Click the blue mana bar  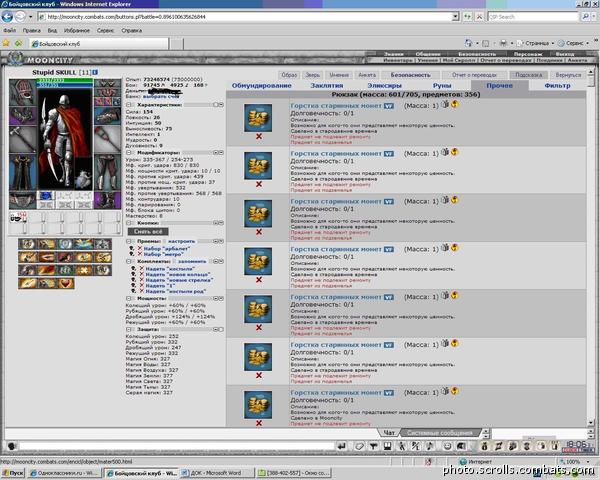click(65, 85)
